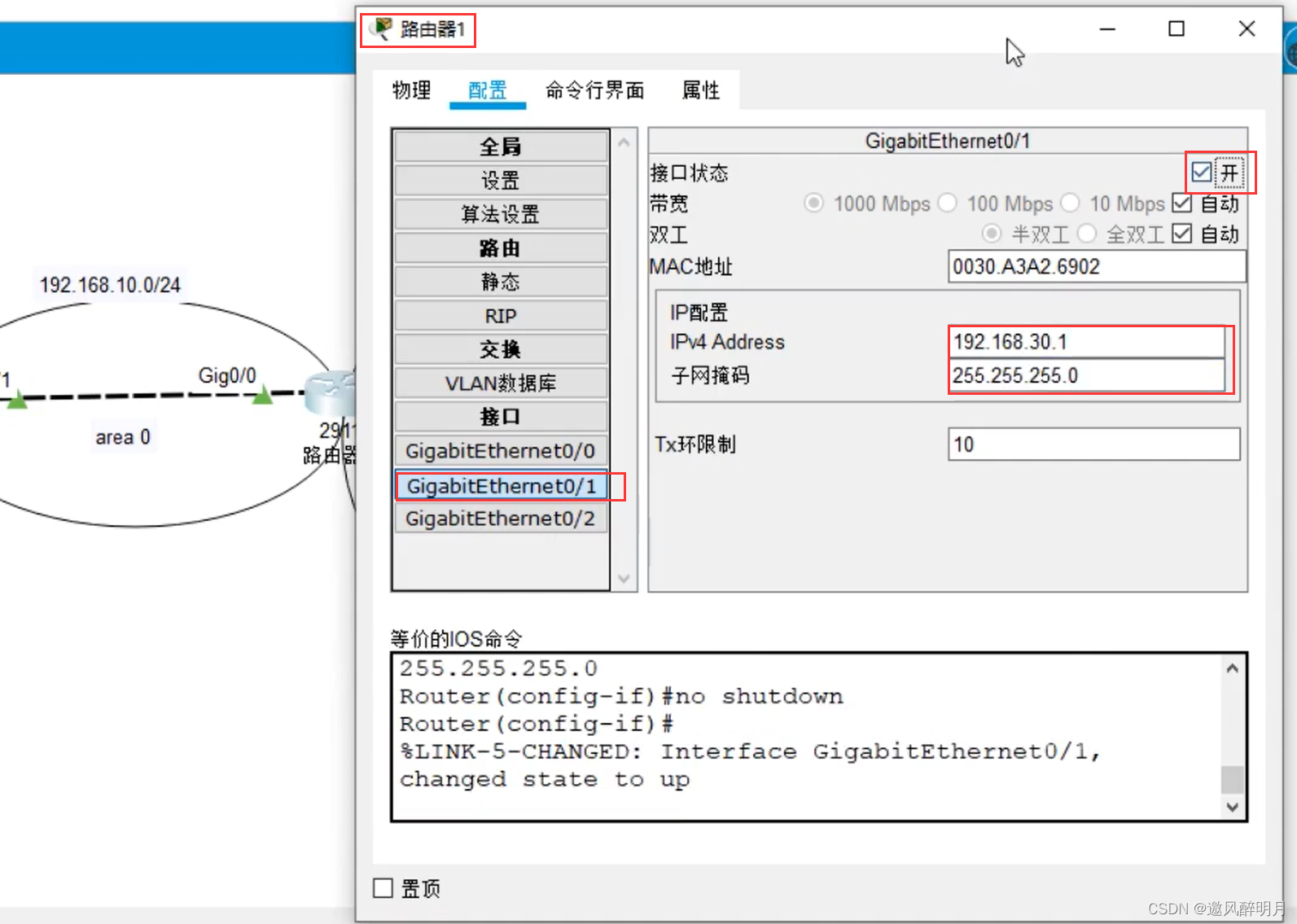This screenshot has height=924, width=1297.
Task: Click the area 0 label
Action: tap(123, 437)
